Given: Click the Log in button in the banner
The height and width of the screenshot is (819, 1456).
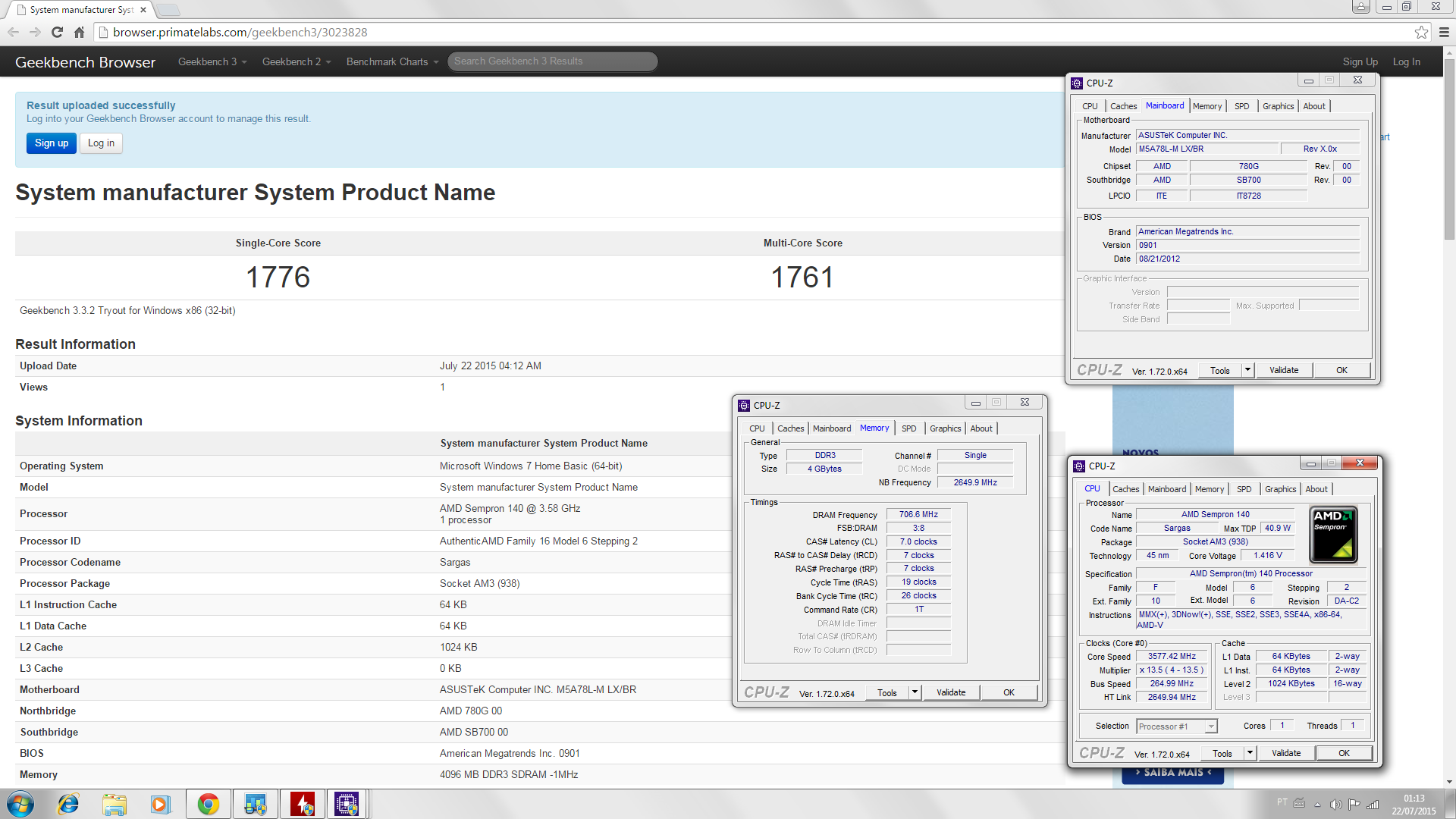Looking at the screenshot, I should 101,143.
